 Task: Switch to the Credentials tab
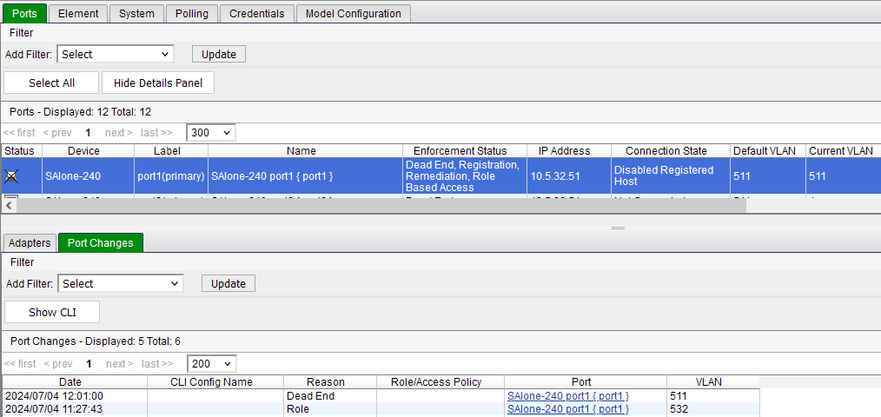pyautogui.click(x=257, y=13)
